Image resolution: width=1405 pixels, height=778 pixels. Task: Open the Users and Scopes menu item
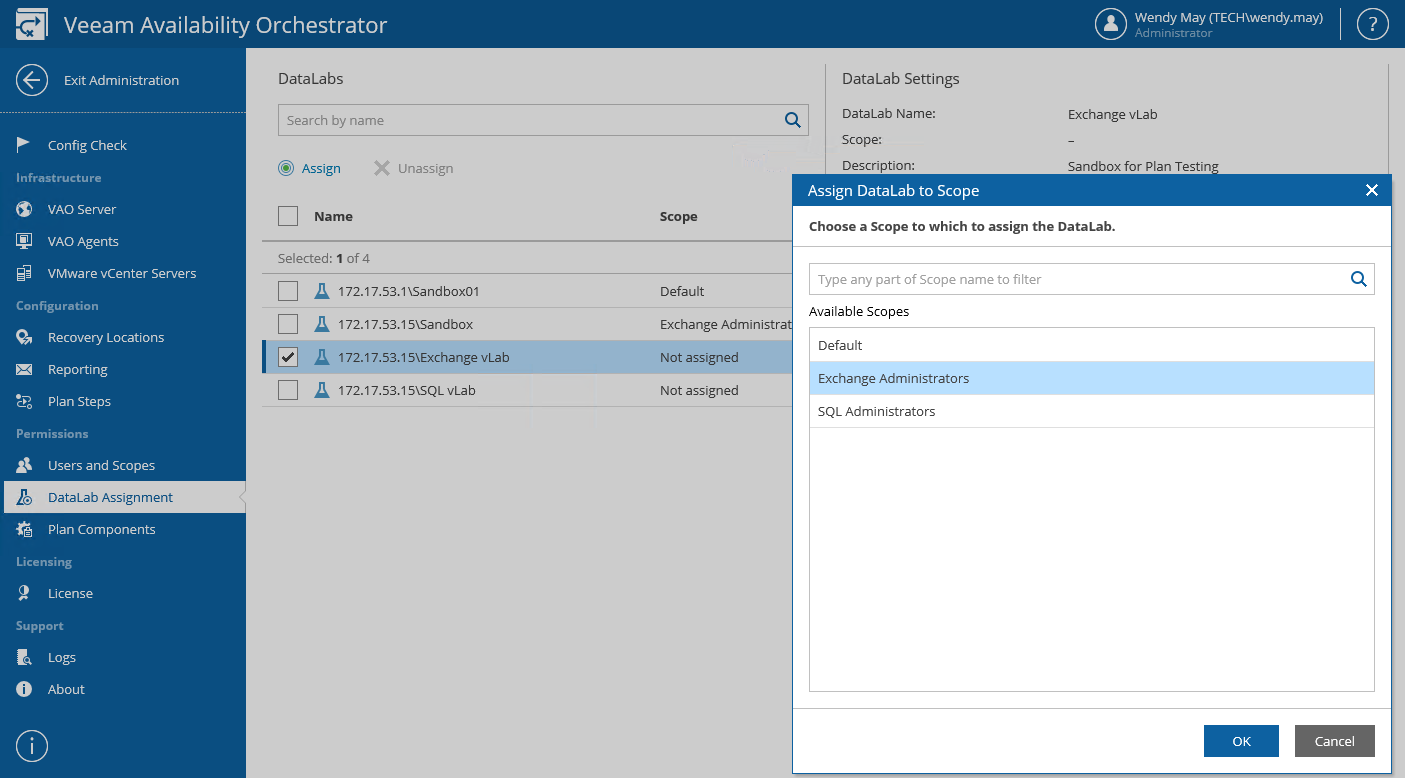(x=101, y=465)
